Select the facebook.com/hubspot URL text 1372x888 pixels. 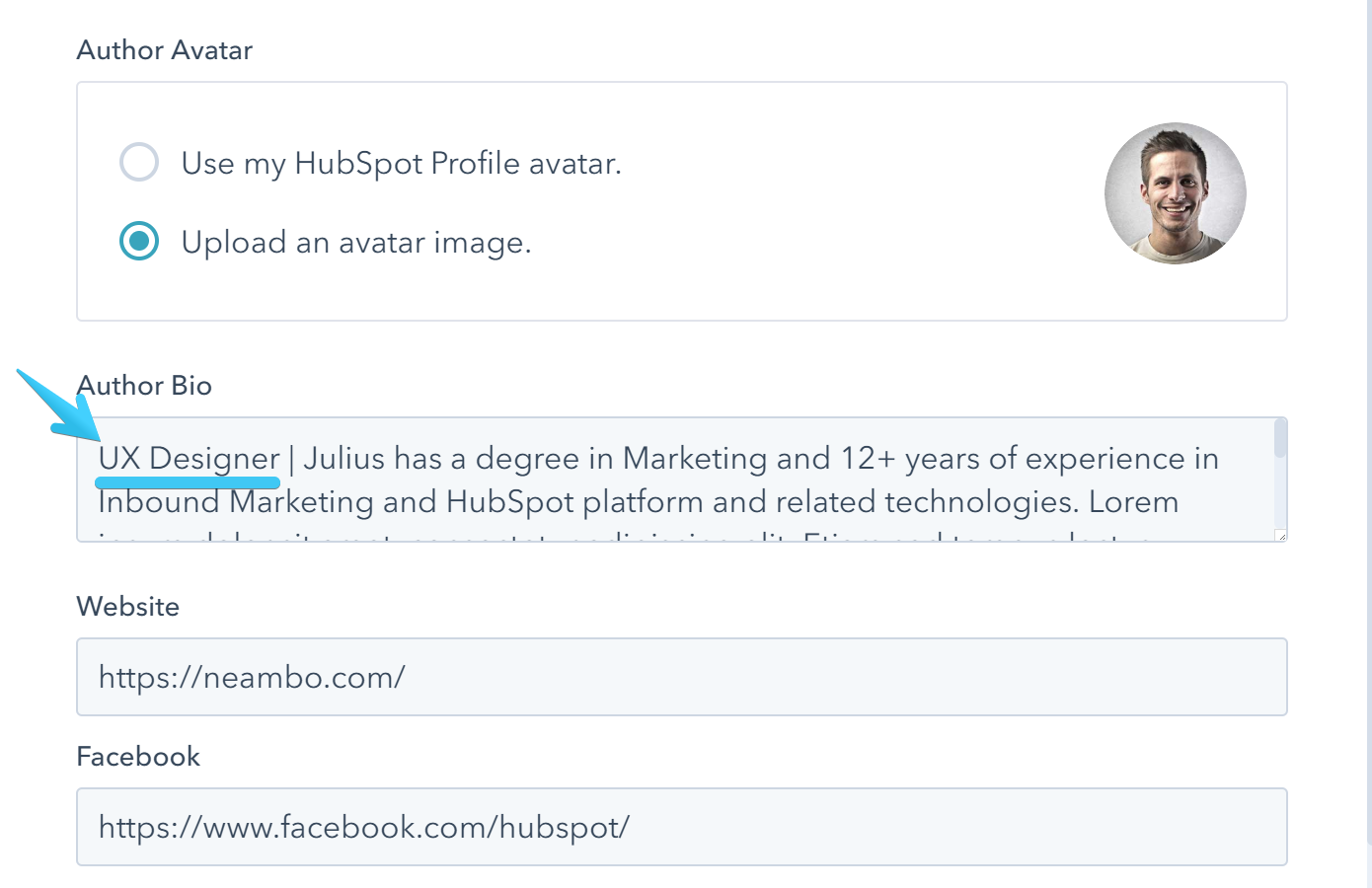[364, 827]
